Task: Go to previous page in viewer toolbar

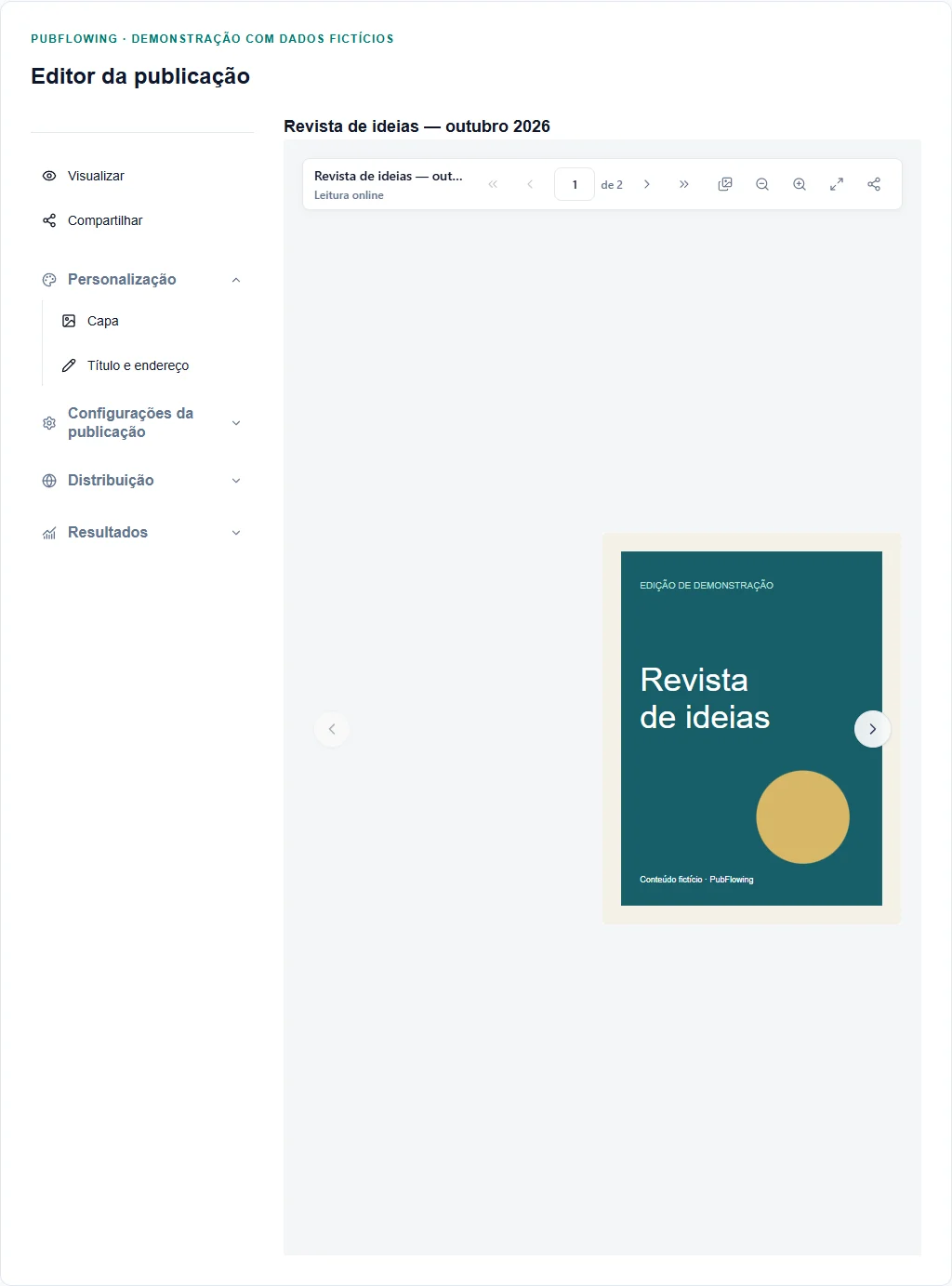Action: coord(530,184)
